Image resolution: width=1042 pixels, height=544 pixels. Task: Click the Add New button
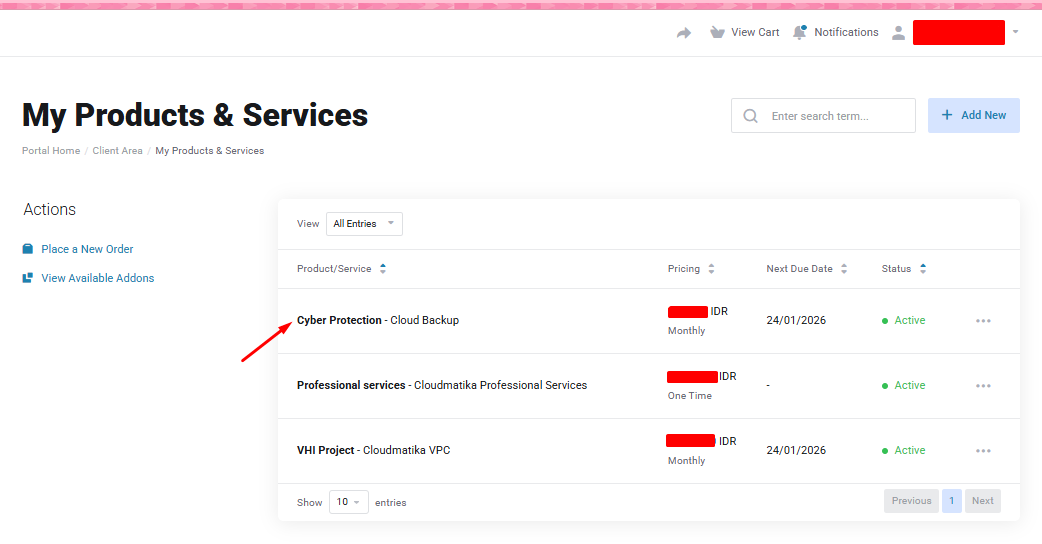(974, 116)
